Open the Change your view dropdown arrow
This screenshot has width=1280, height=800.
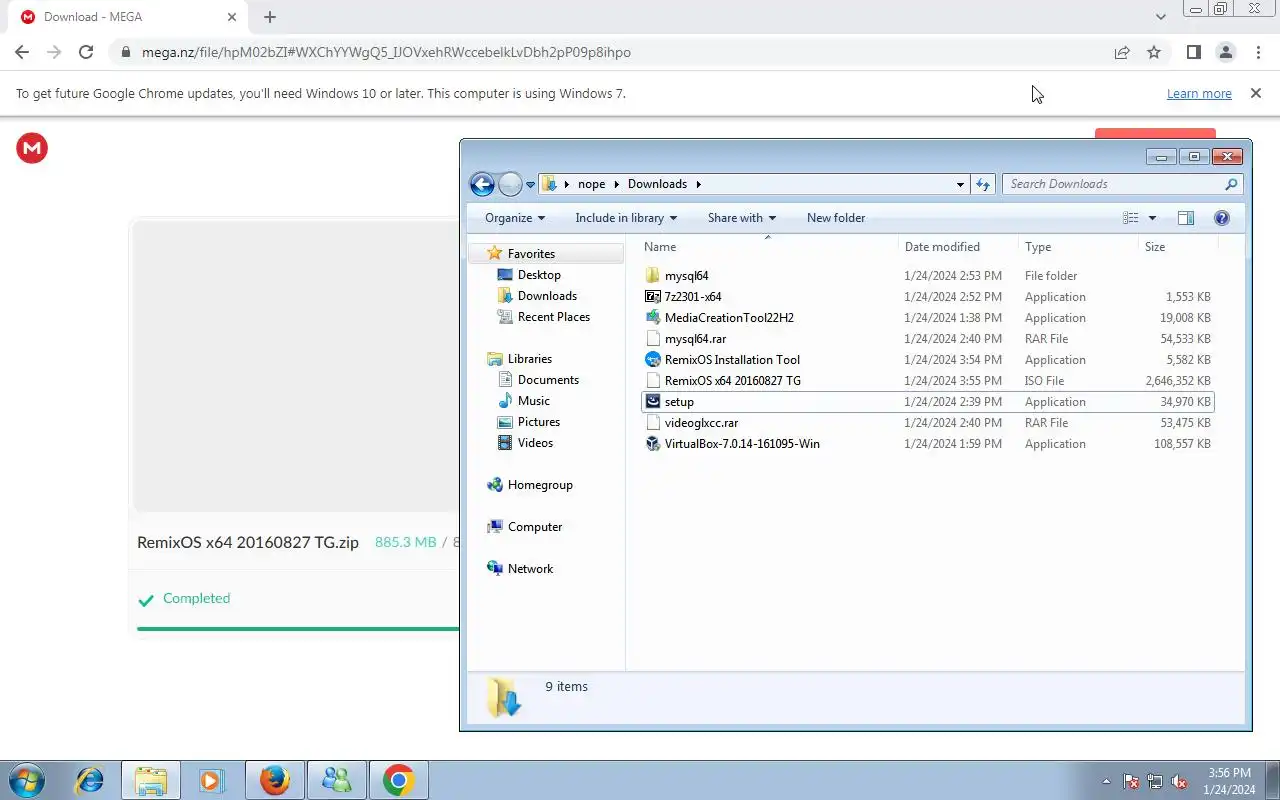pos(1152,218)
